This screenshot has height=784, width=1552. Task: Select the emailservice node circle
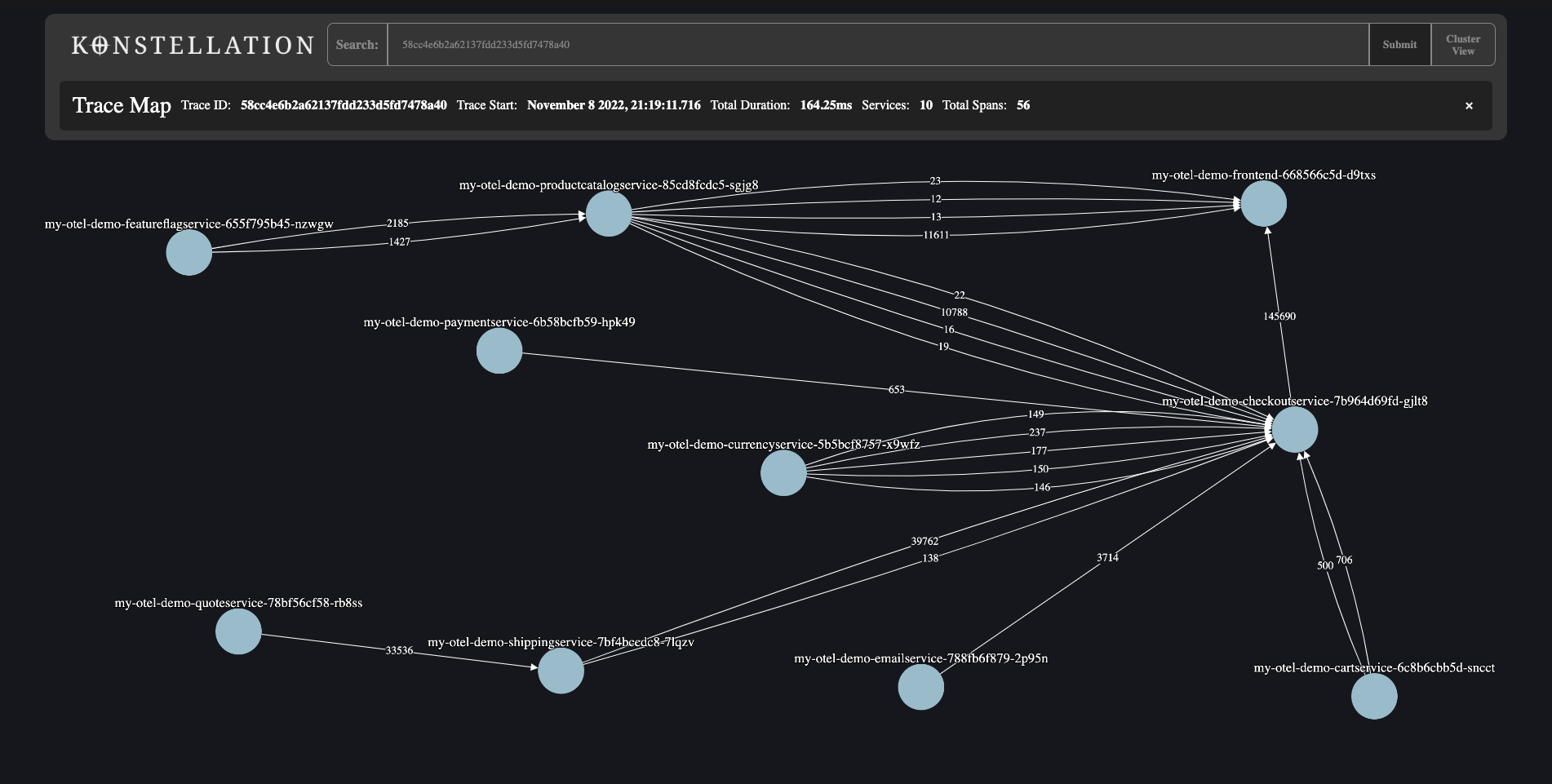click(921, 687)
